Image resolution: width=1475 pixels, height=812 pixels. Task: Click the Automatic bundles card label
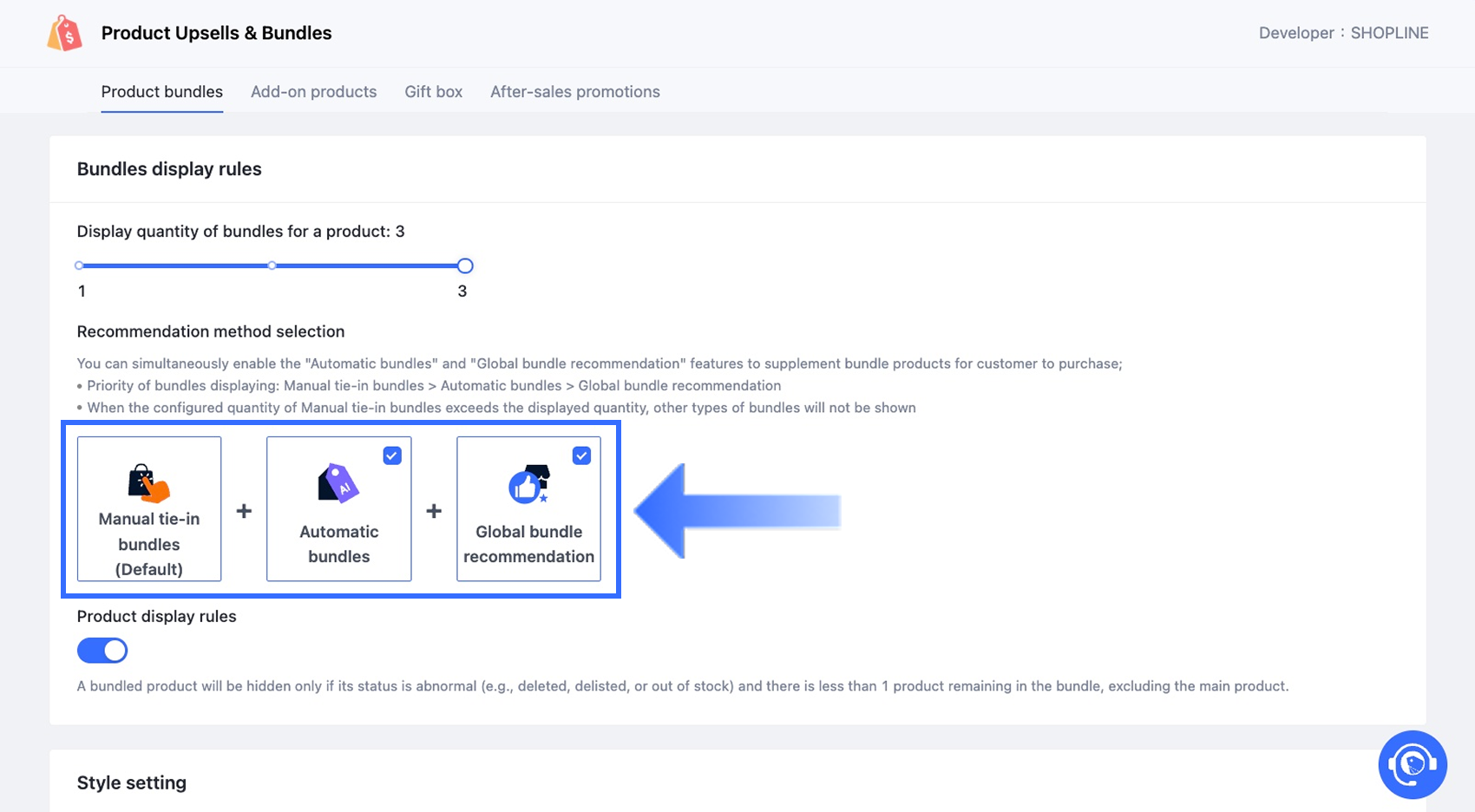coord(338,544)
